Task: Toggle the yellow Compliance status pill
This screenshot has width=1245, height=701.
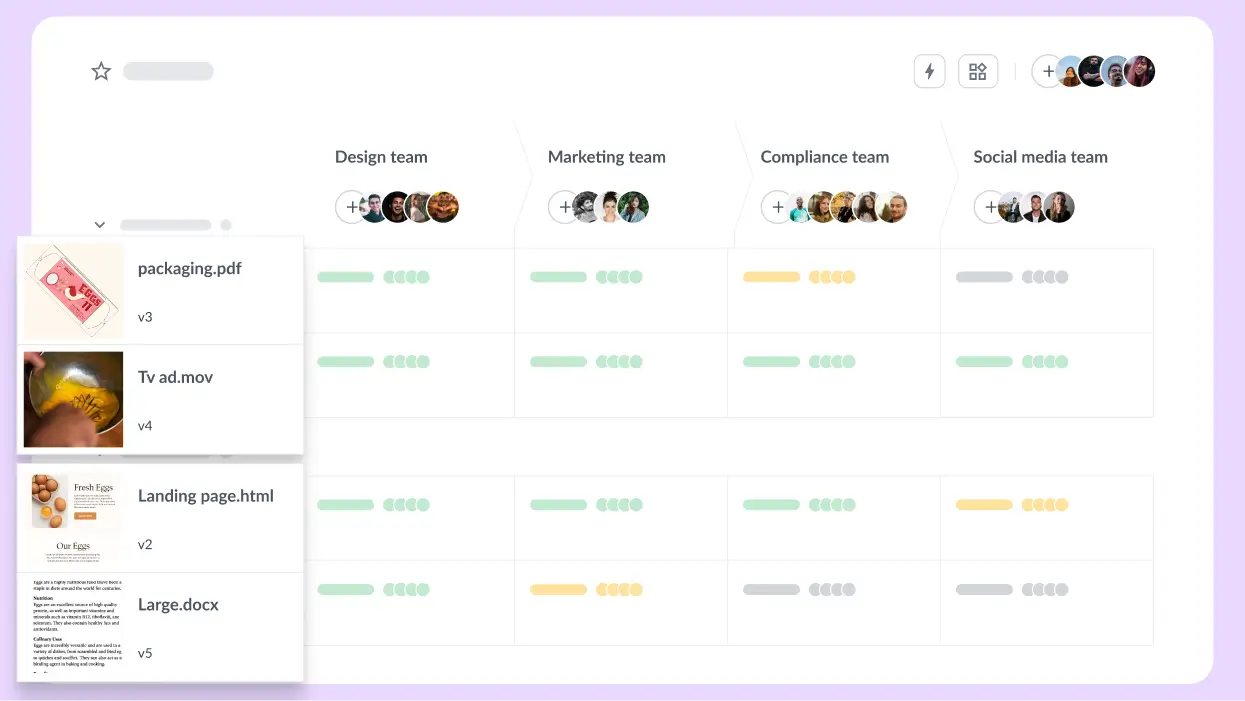Action: (x=772, y=276)
